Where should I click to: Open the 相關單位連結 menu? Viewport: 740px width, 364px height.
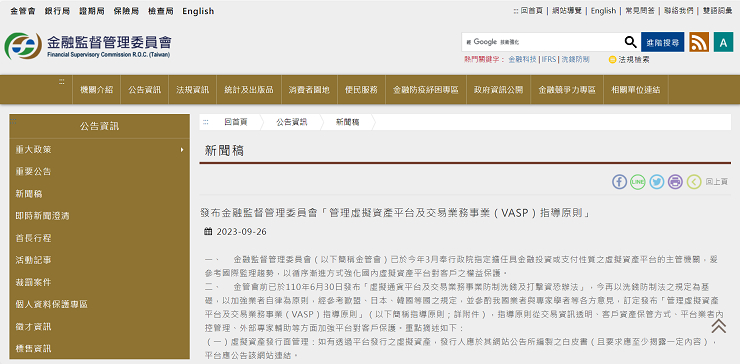pyautogui.click(x=636, y=90)
